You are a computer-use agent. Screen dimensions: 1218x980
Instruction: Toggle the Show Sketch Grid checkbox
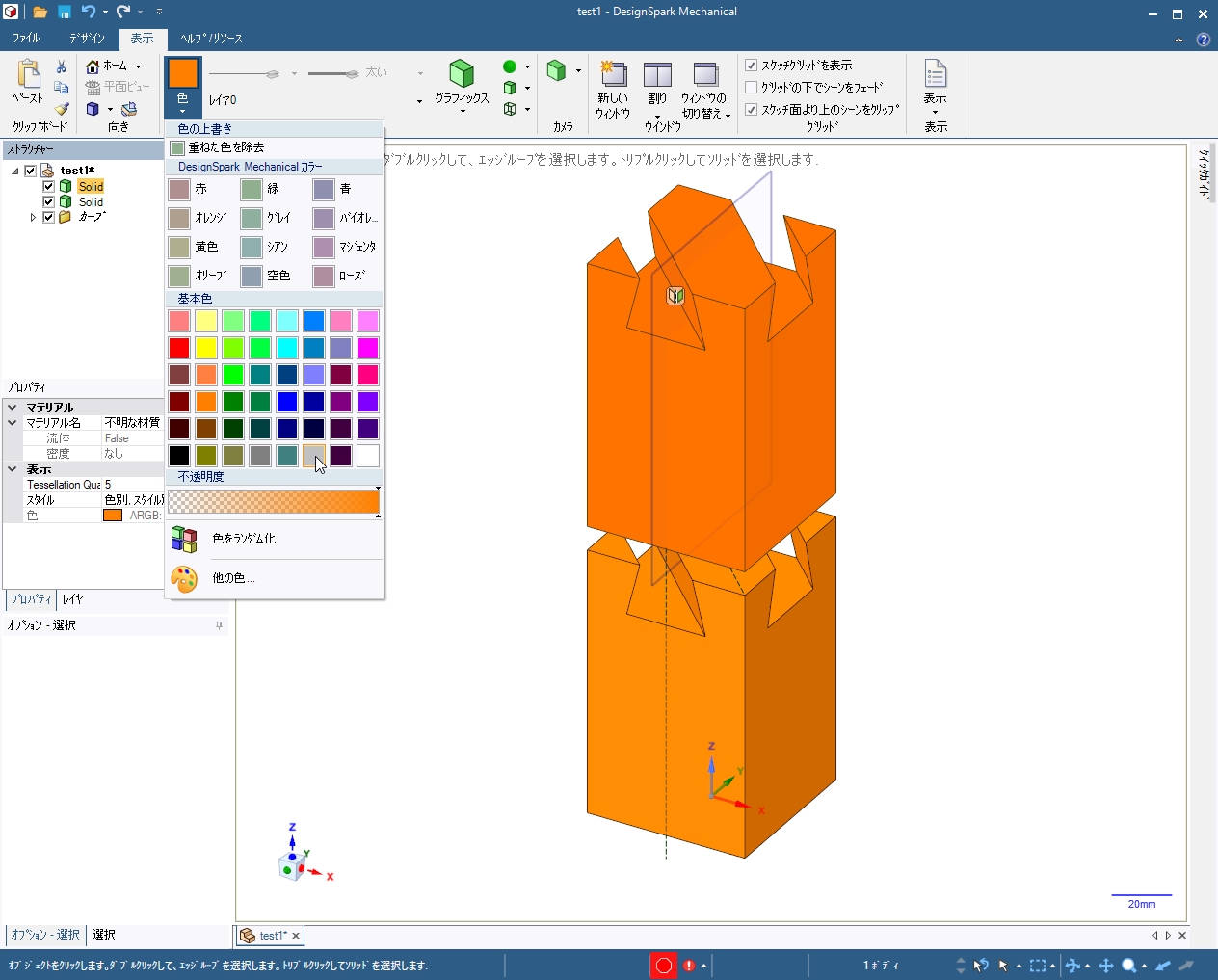coord(752,66)
